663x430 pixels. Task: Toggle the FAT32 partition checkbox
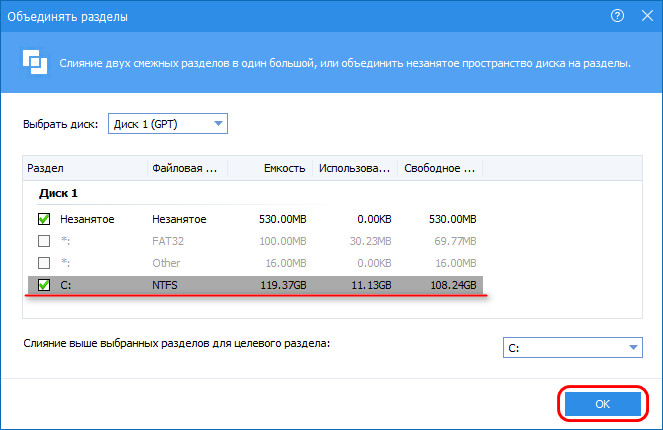(x=44, y=241)
